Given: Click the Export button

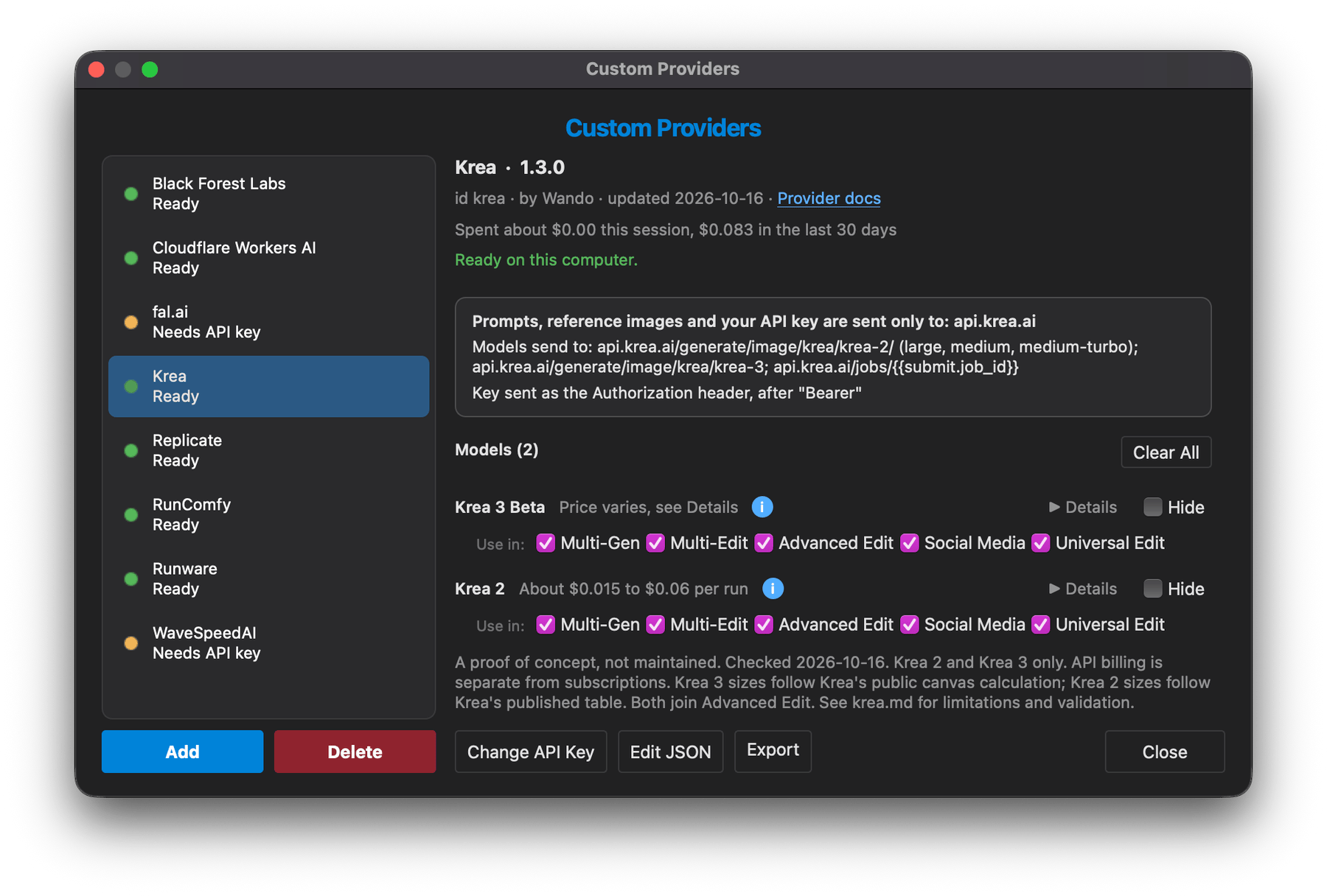Looking at the screenshot, I should 773,751.
